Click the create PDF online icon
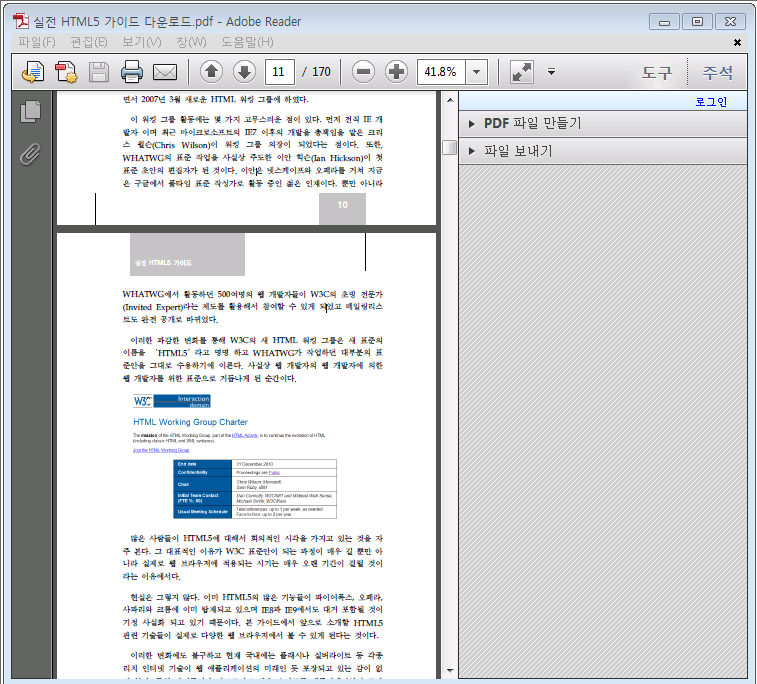The height and width of the screenshot is (684, 757). click(66, 72)
